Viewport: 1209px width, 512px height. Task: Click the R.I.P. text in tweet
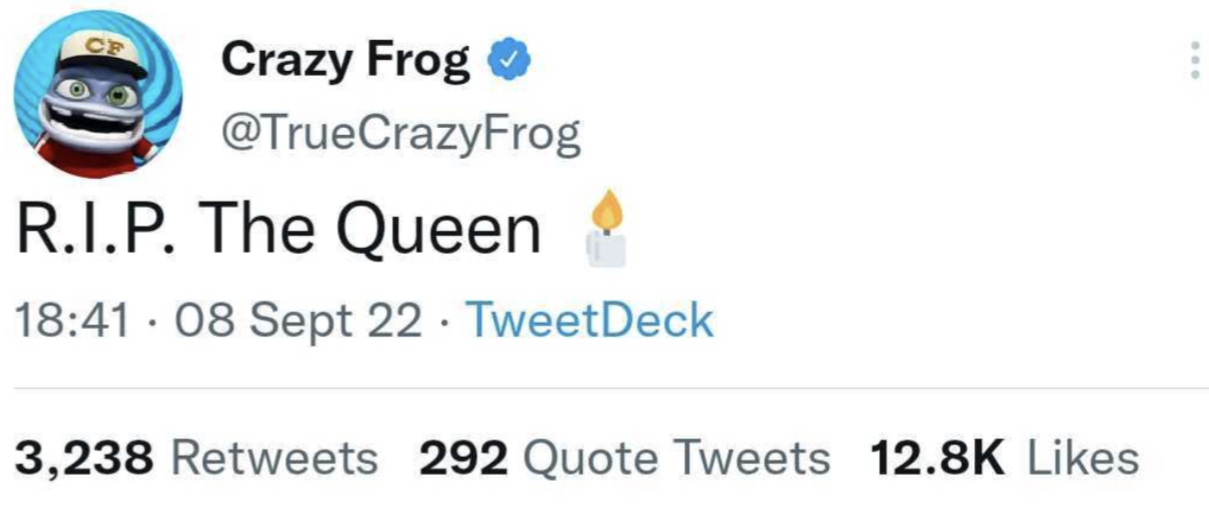[95, 230]
